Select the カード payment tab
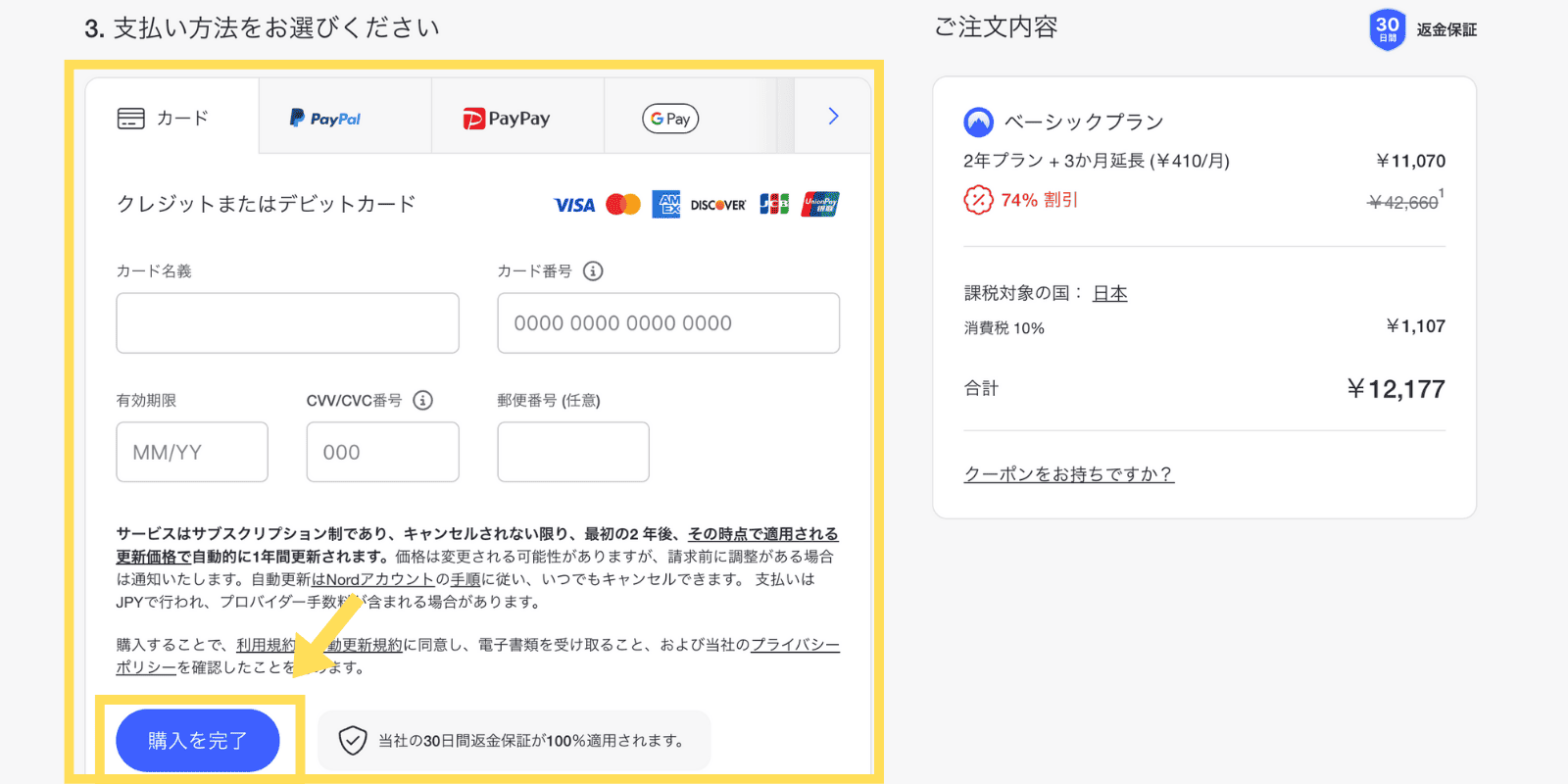This screenshot has width=1568, height=784. click(172, 117)
